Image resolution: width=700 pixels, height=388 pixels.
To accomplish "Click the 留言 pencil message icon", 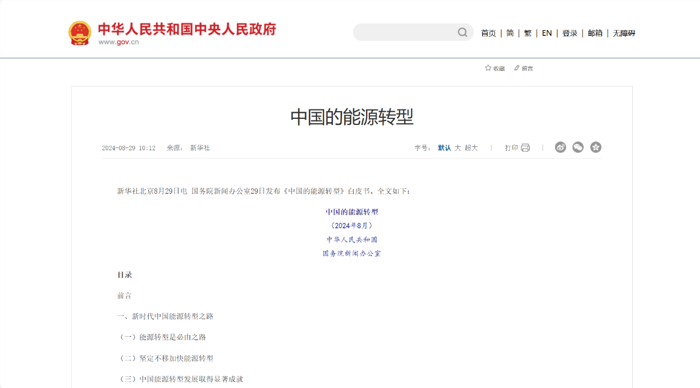I will pos(517,68).
